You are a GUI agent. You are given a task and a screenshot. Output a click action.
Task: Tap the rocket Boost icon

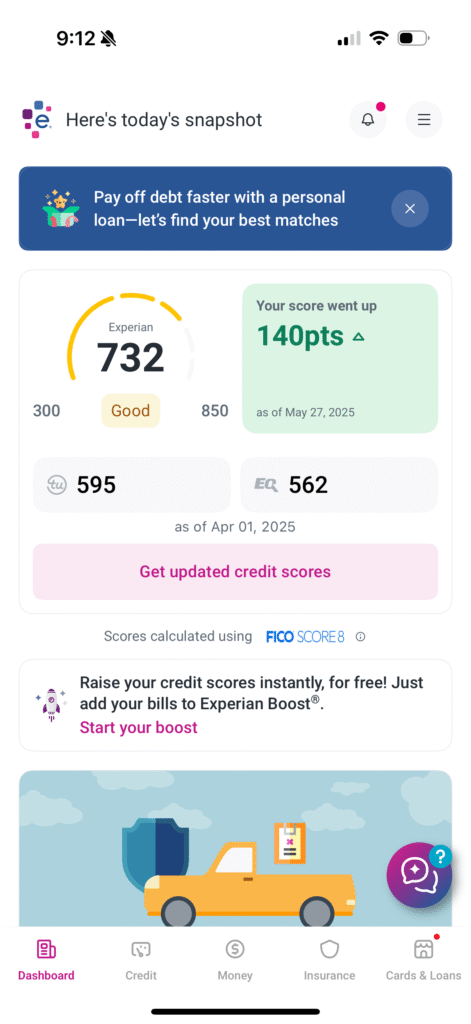[51, 705]
